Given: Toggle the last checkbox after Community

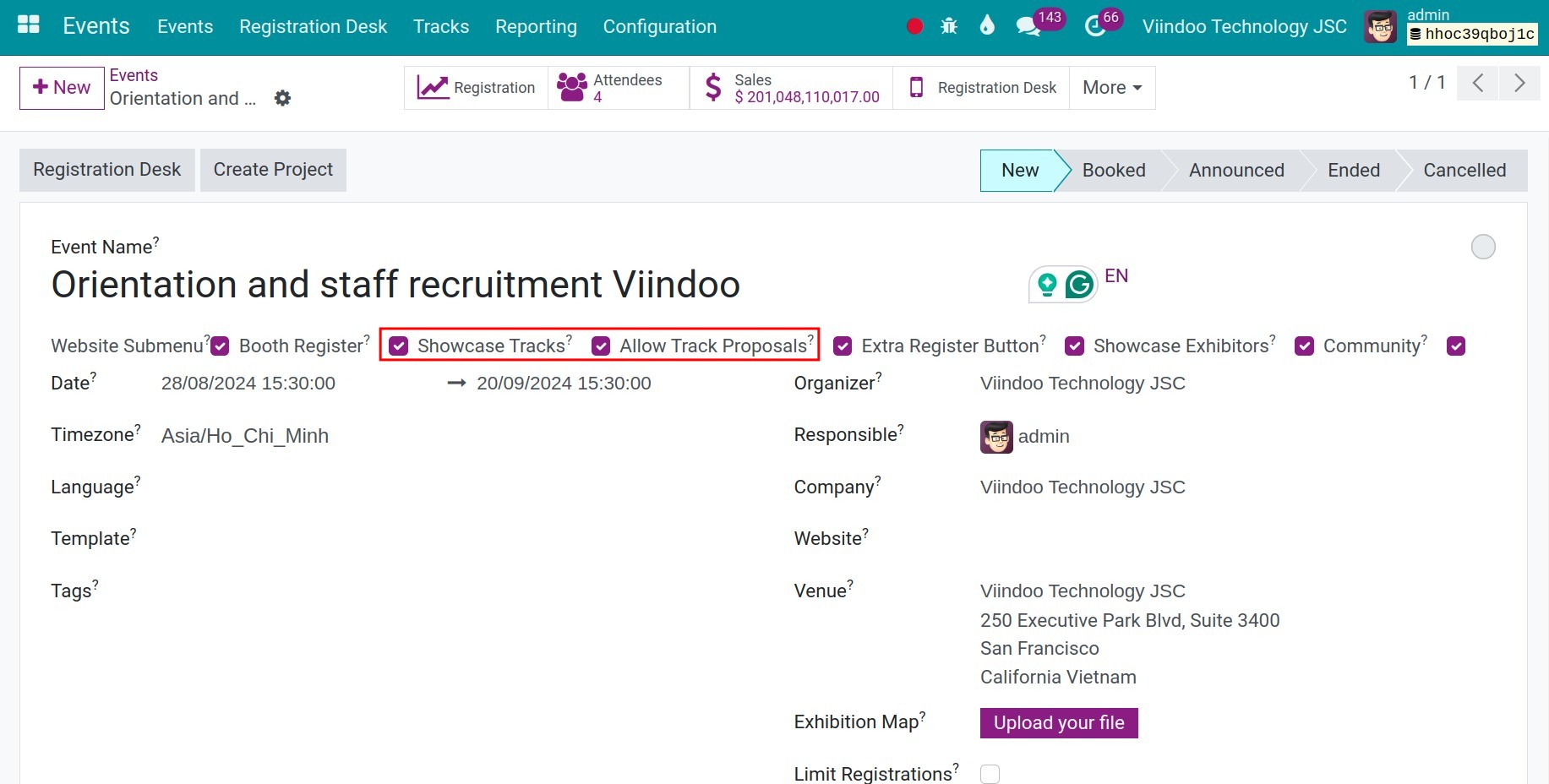Looking at the screenshot, I should pos(1456,346).
